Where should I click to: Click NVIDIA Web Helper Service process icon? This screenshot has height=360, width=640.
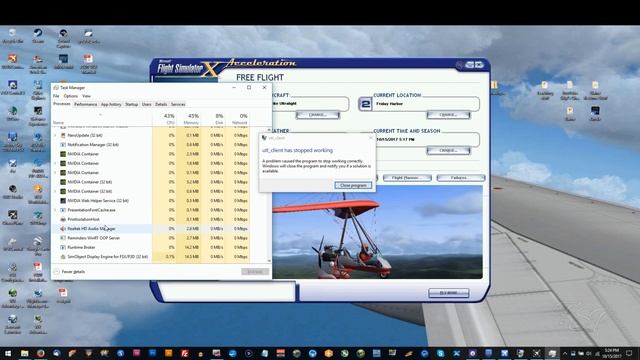click(x=63, y=200)
